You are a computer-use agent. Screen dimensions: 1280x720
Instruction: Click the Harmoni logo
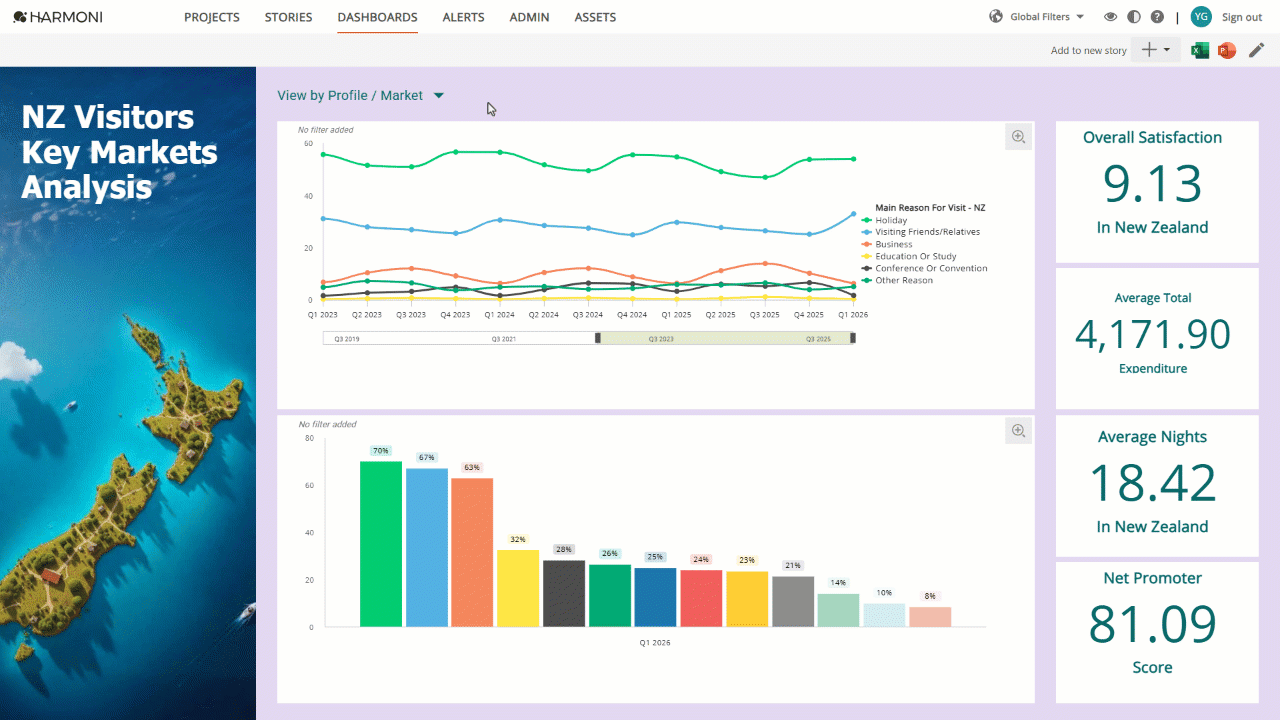click(58, 17)
